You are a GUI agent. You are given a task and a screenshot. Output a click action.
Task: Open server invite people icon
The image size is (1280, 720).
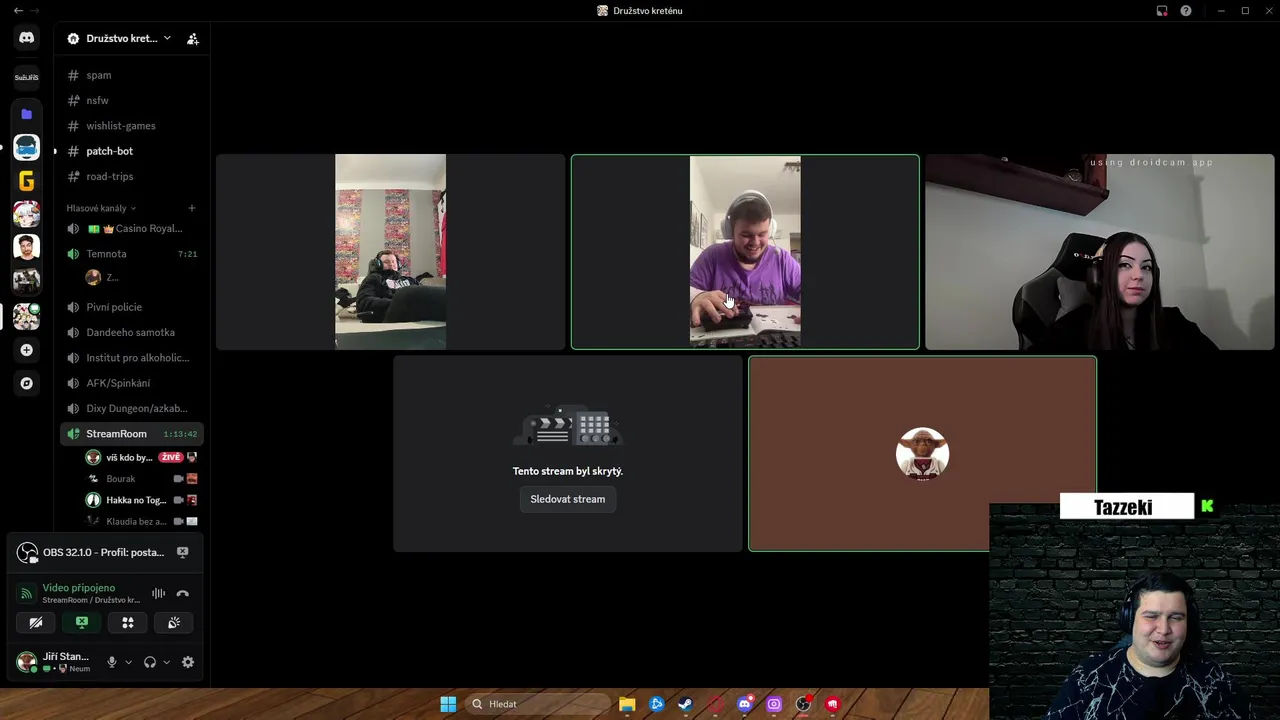click(x=193, y=39)
